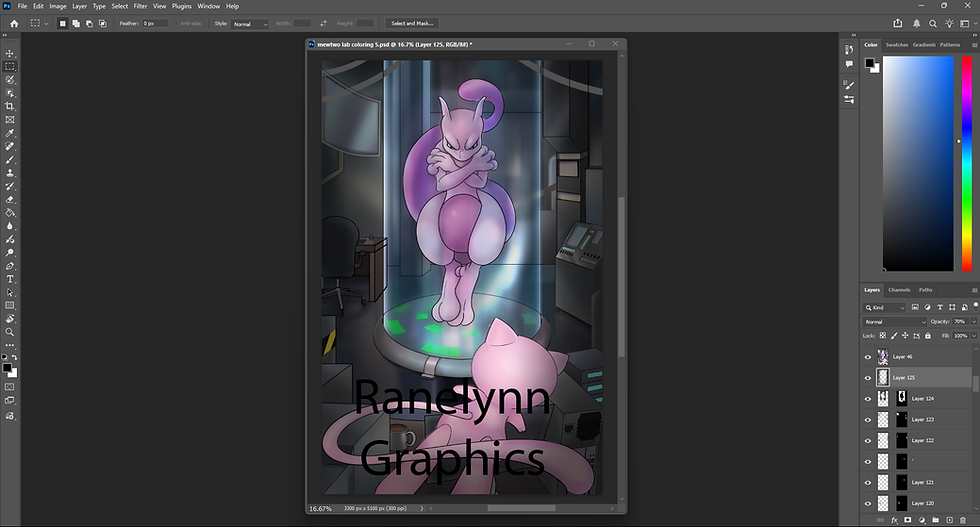980x527 pixels.
Task: Open the Plugins menu
Action: click(182, 6)
